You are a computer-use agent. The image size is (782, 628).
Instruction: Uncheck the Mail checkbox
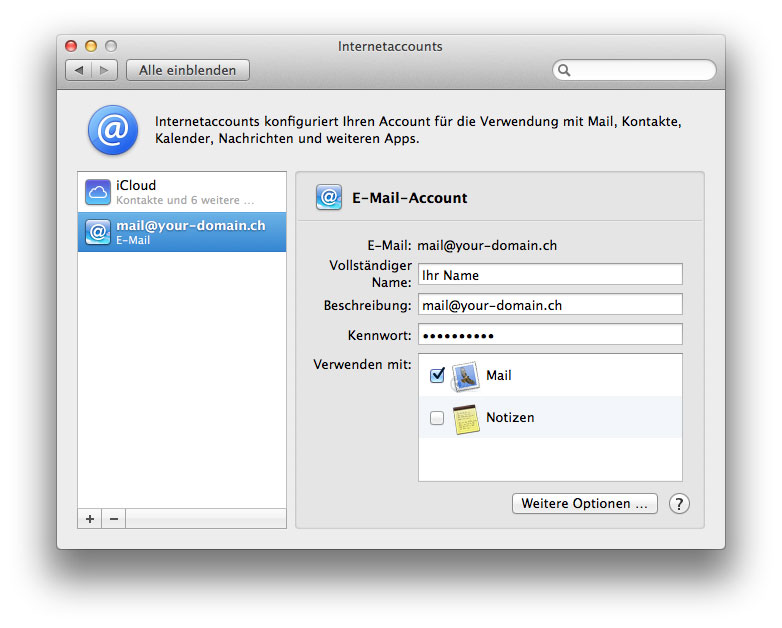pyautogui.click(x=437, y=376)
